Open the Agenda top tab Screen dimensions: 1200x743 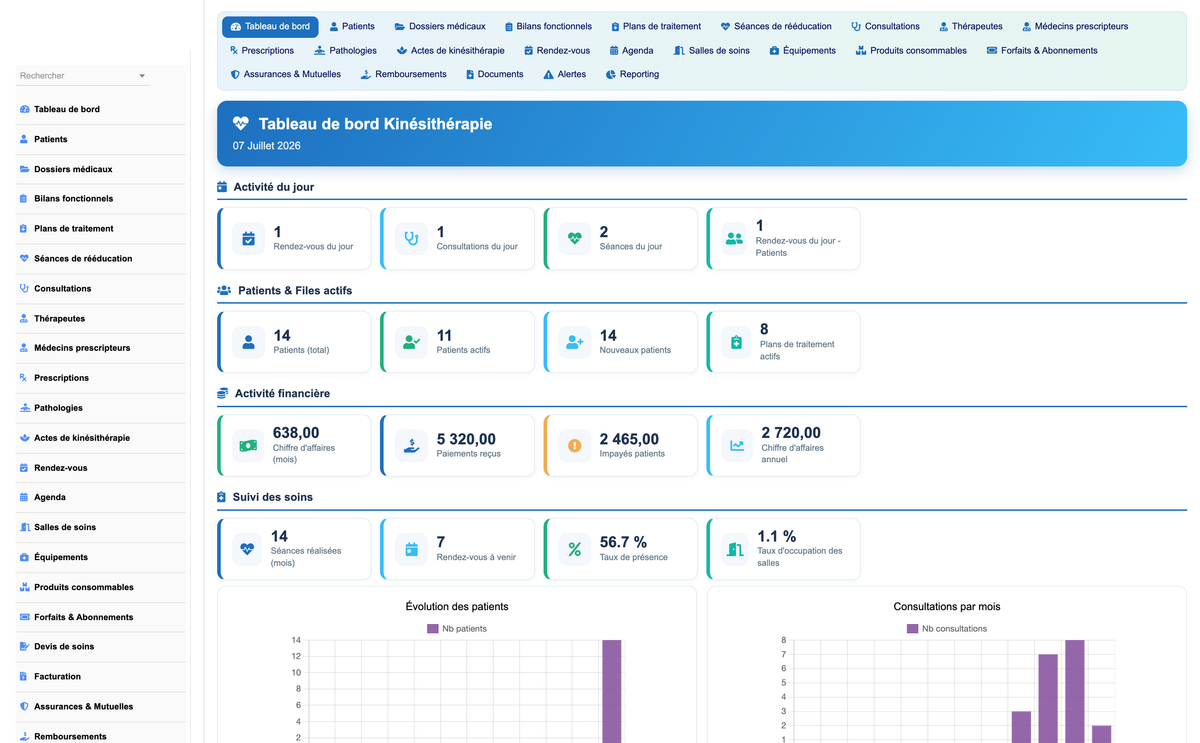pos(631,50)
